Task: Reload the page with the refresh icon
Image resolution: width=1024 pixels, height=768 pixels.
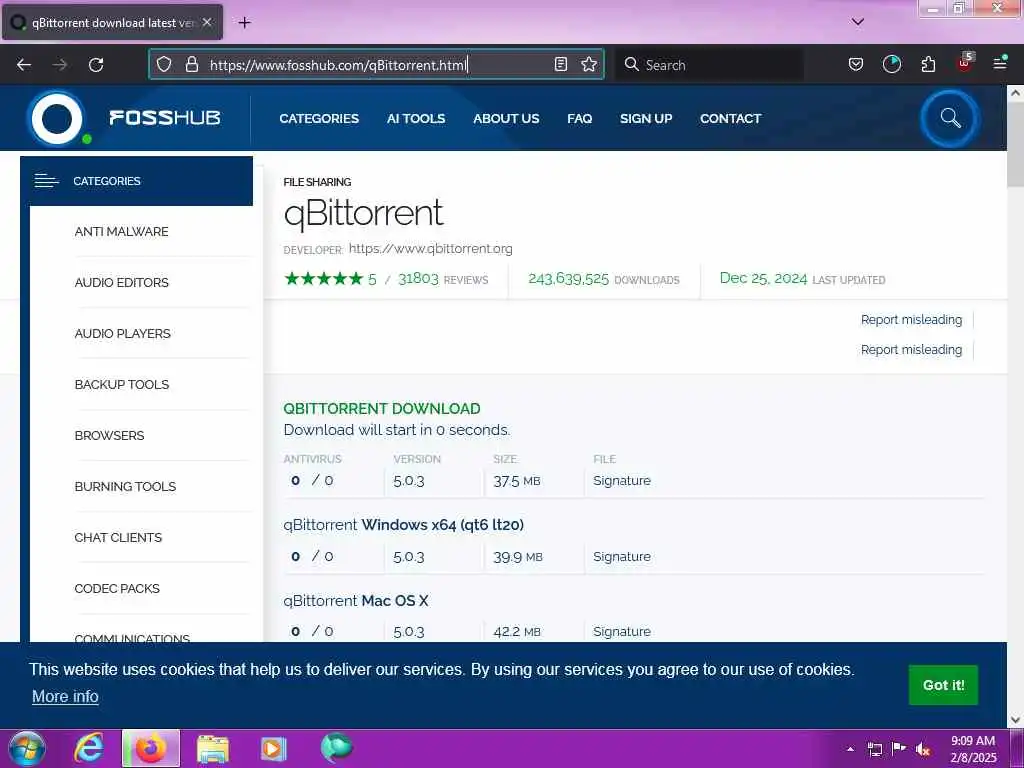Action: click(96, 65)
